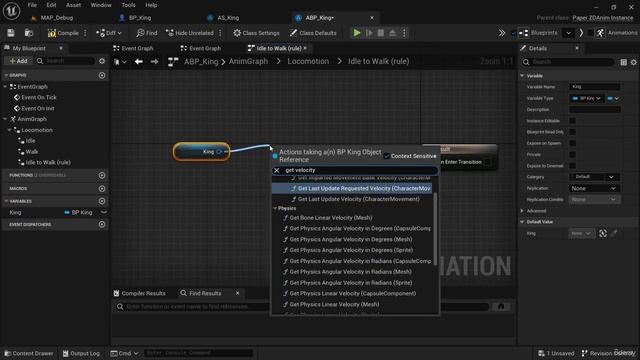Click the Save icon in toolbar
Image resolution: width=640 pixels, height=360 pixels.
tap(11, 33)
